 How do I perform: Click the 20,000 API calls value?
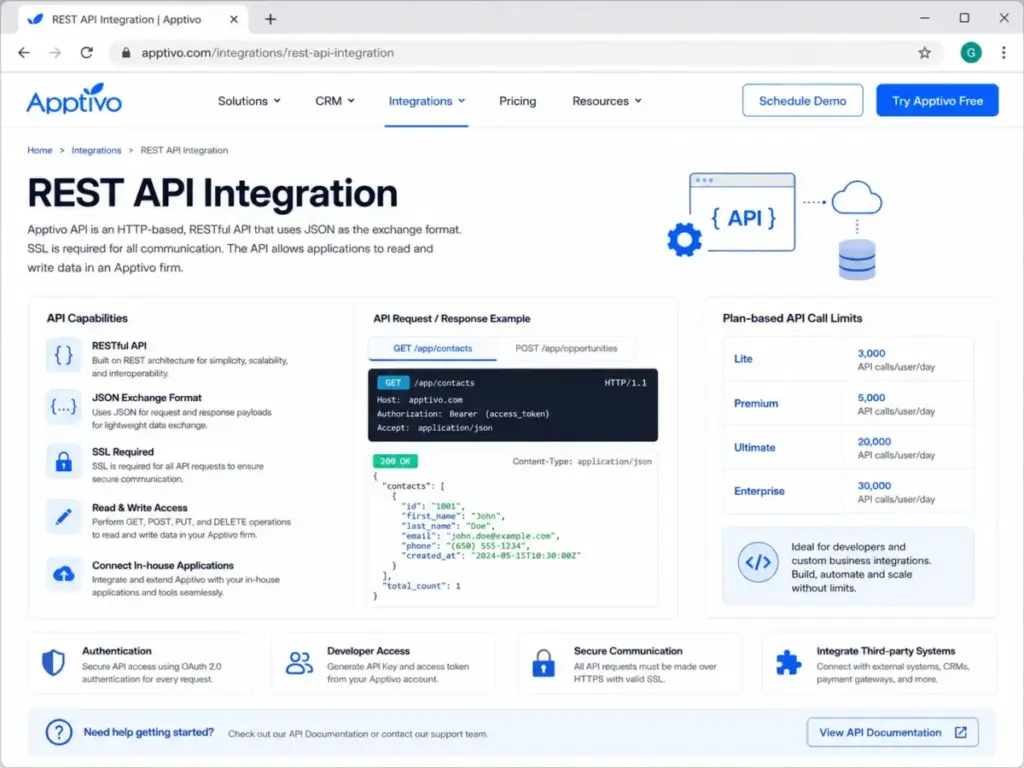(x=874, y=441)
